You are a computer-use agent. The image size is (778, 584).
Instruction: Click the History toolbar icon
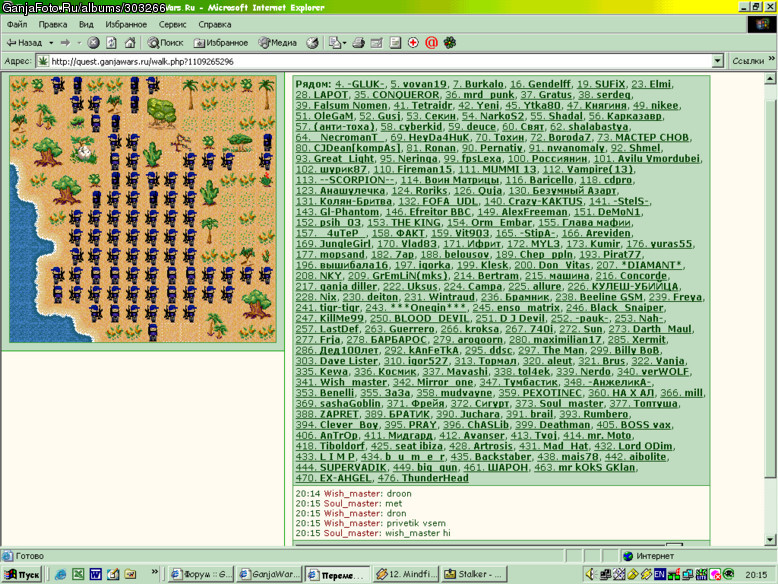pyautogui.click(x=312, y=43)
